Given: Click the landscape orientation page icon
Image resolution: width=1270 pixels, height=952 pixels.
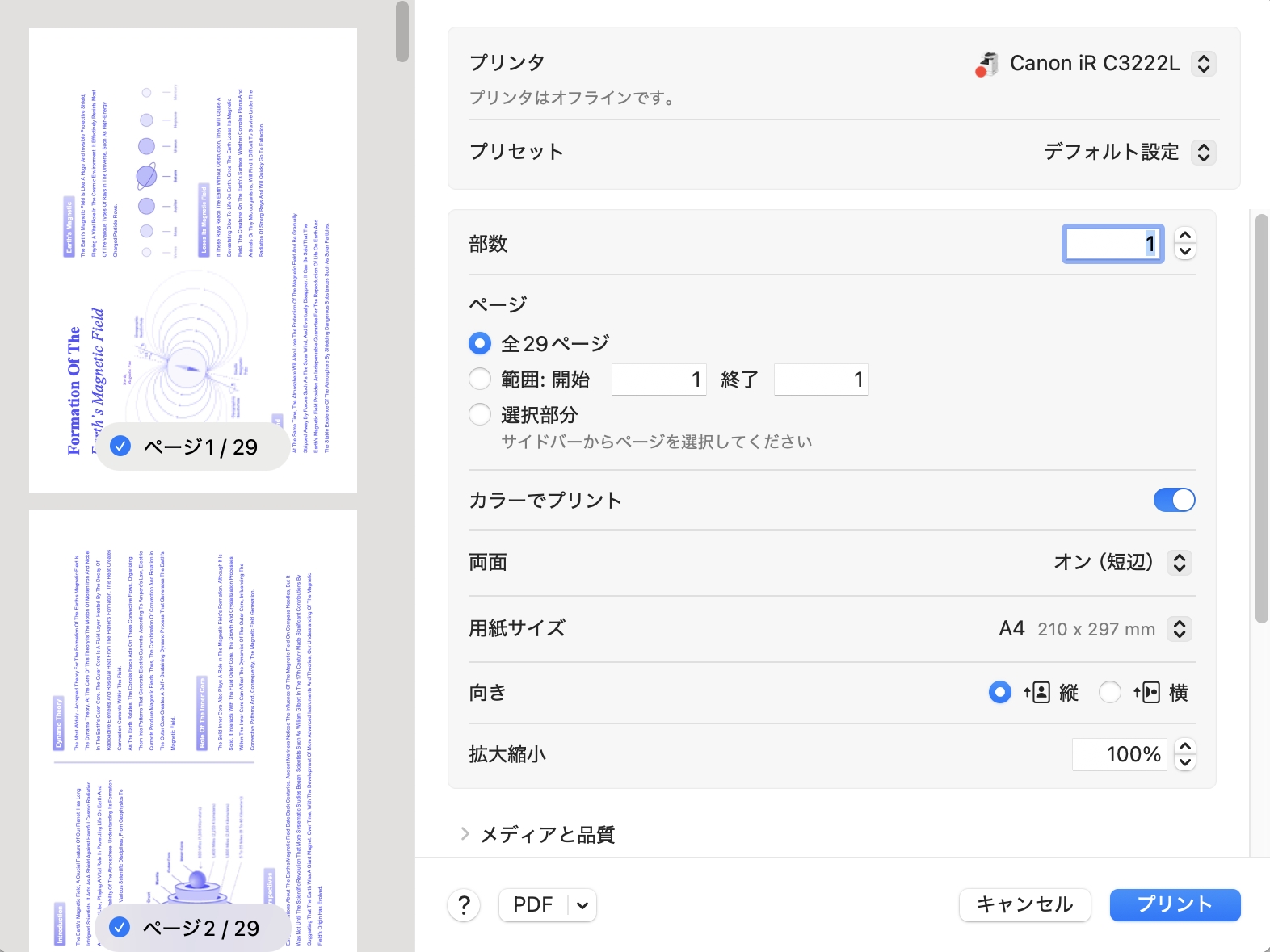Looking at the screenshot, I should (1146, 692).
